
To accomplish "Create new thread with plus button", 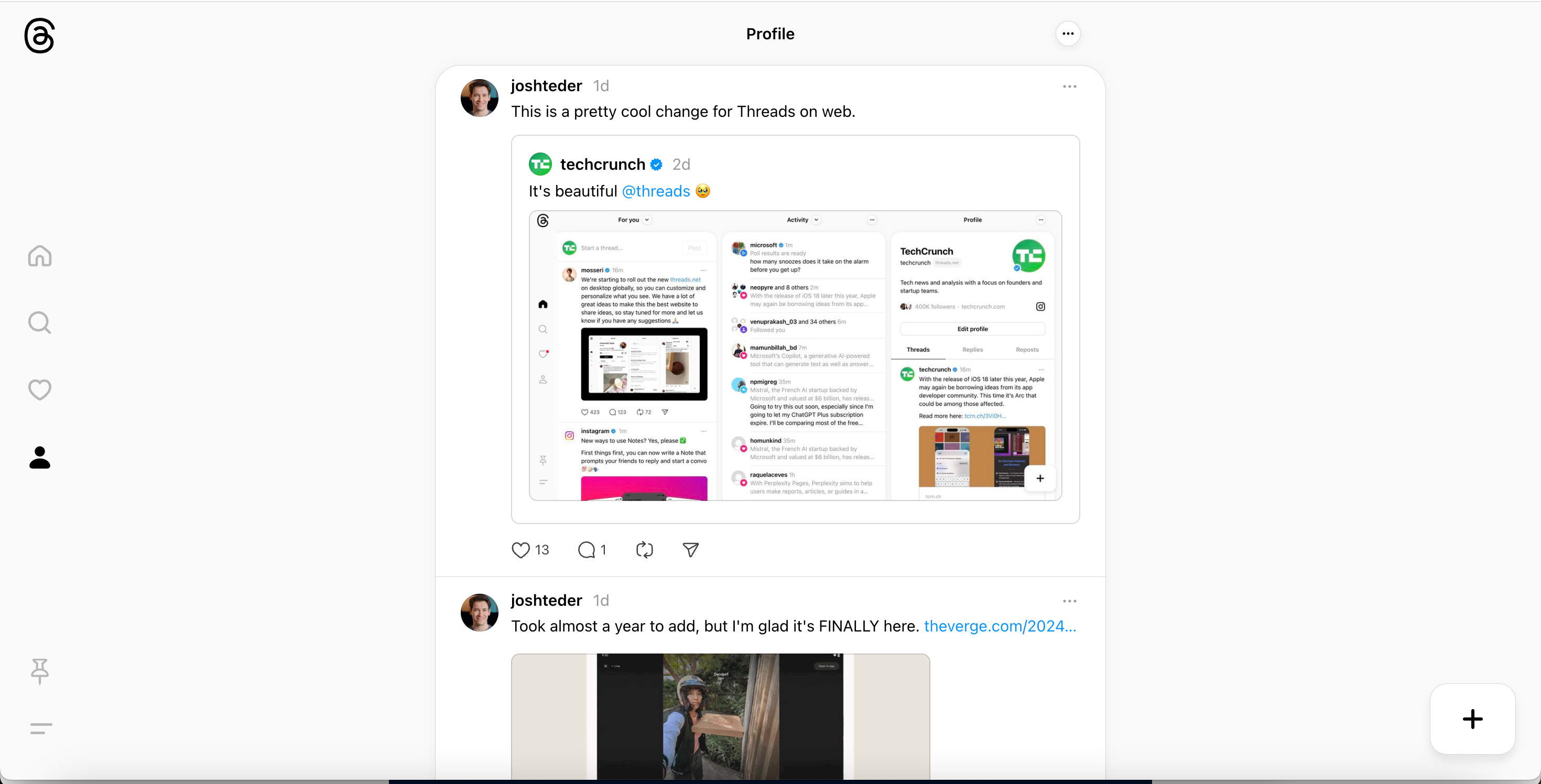I will coord(1472,719).
